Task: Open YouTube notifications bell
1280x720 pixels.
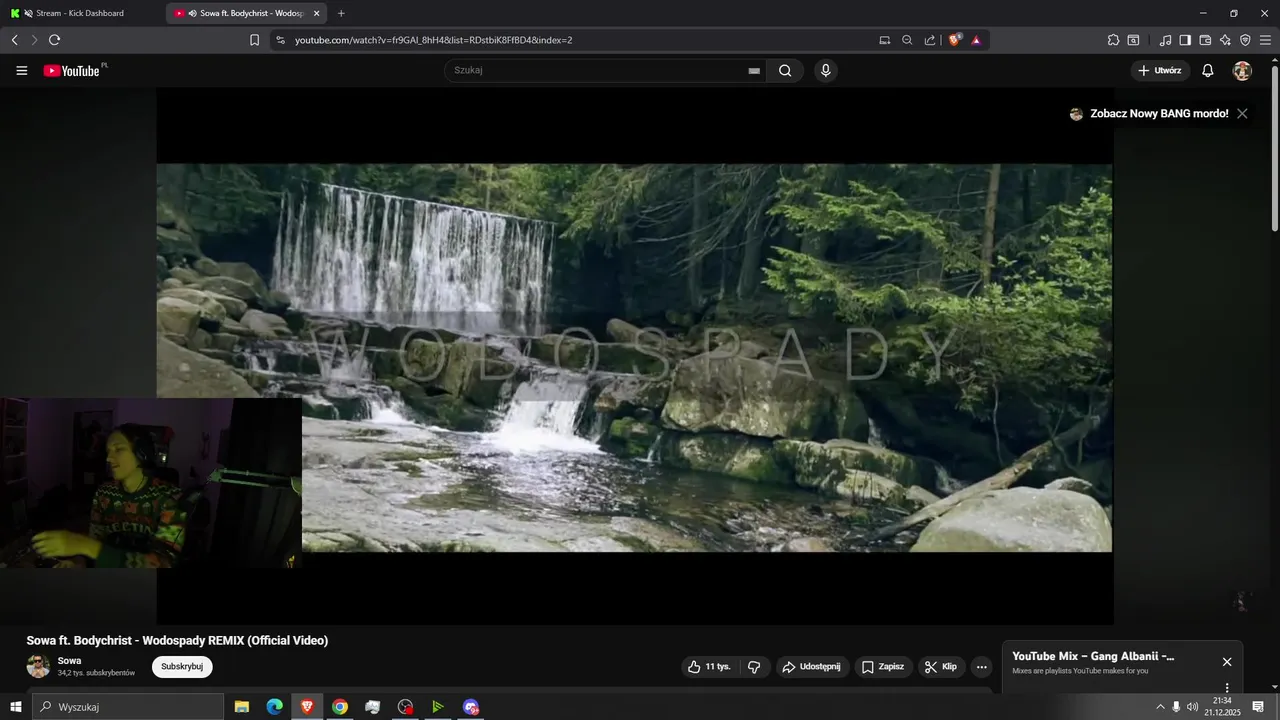Action: click(1208, 71)
